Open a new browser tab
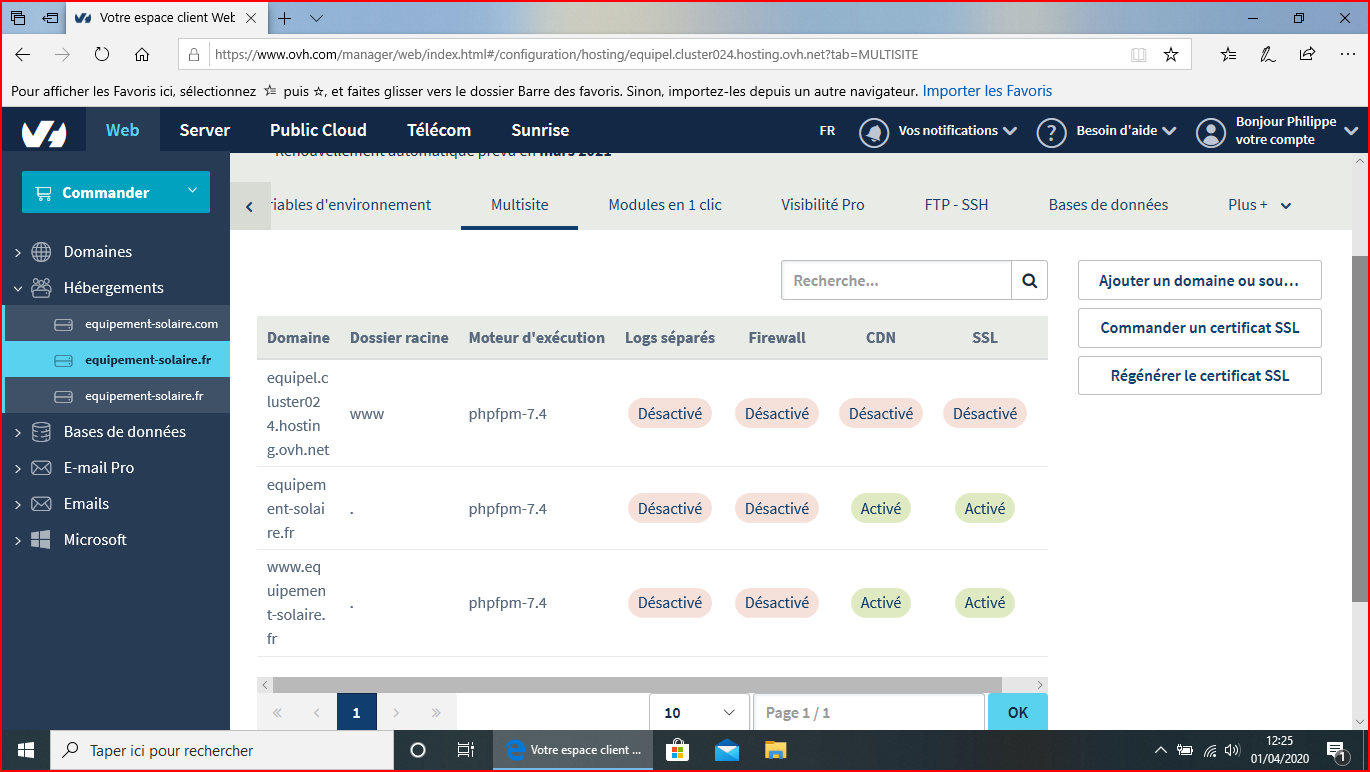Screen dimensions: 1370x772 285,18
